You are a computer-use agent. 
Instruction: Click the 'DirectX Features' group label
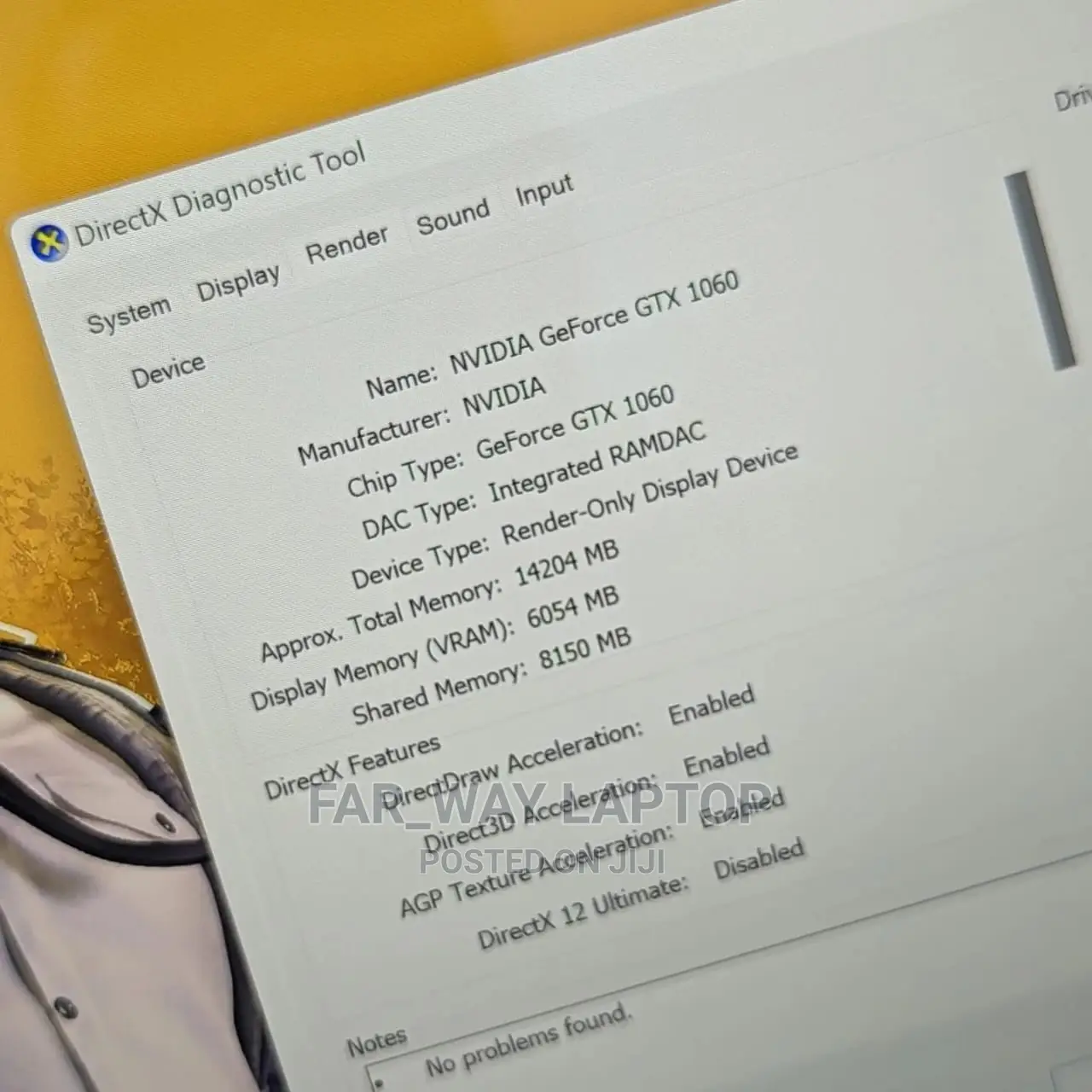[352, 766]
